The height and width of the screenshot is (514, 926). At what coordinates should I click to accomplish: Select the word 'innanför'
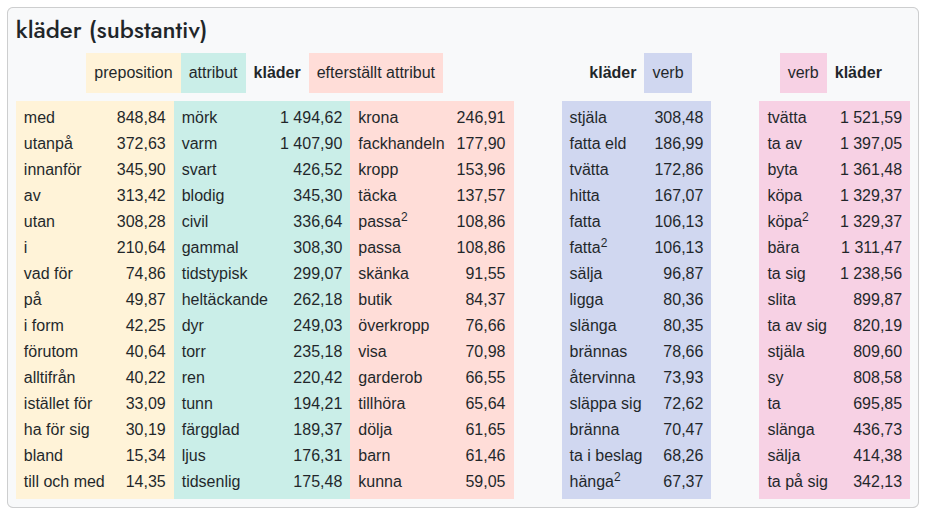click(53, 170)
